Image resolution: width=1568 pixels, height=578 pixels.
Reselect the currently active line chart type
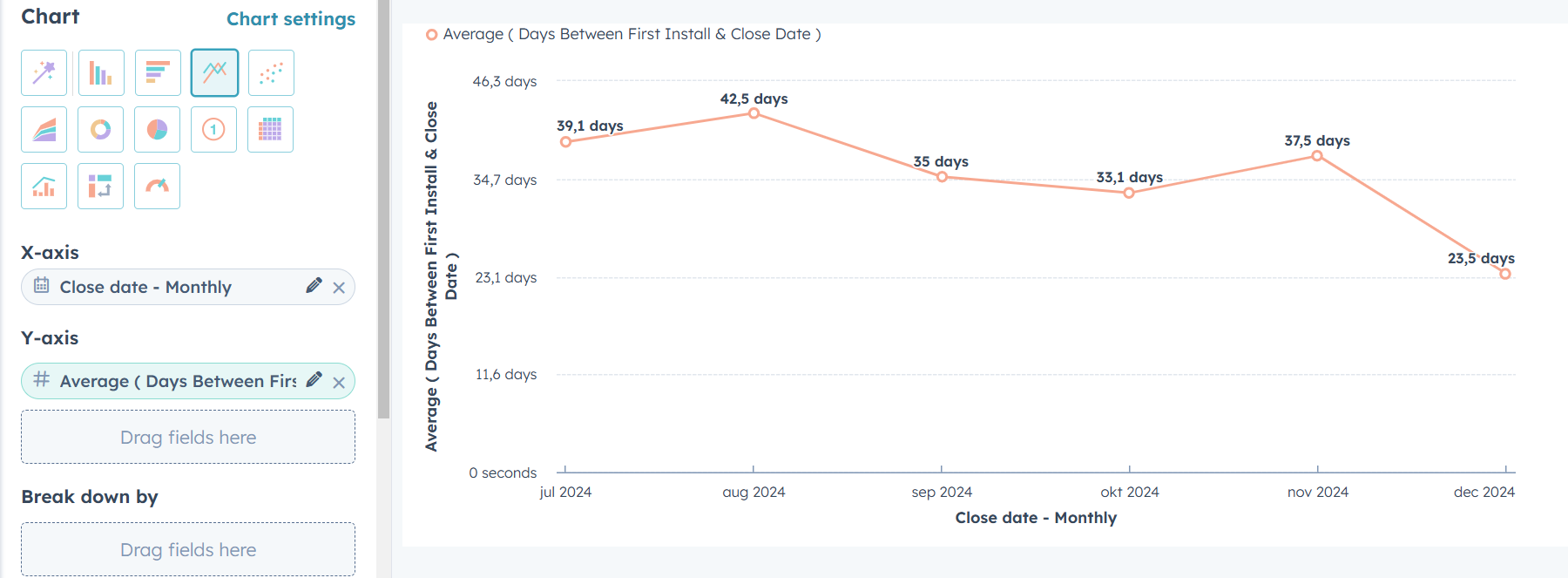pyautogui.click(x=213, y=72)
